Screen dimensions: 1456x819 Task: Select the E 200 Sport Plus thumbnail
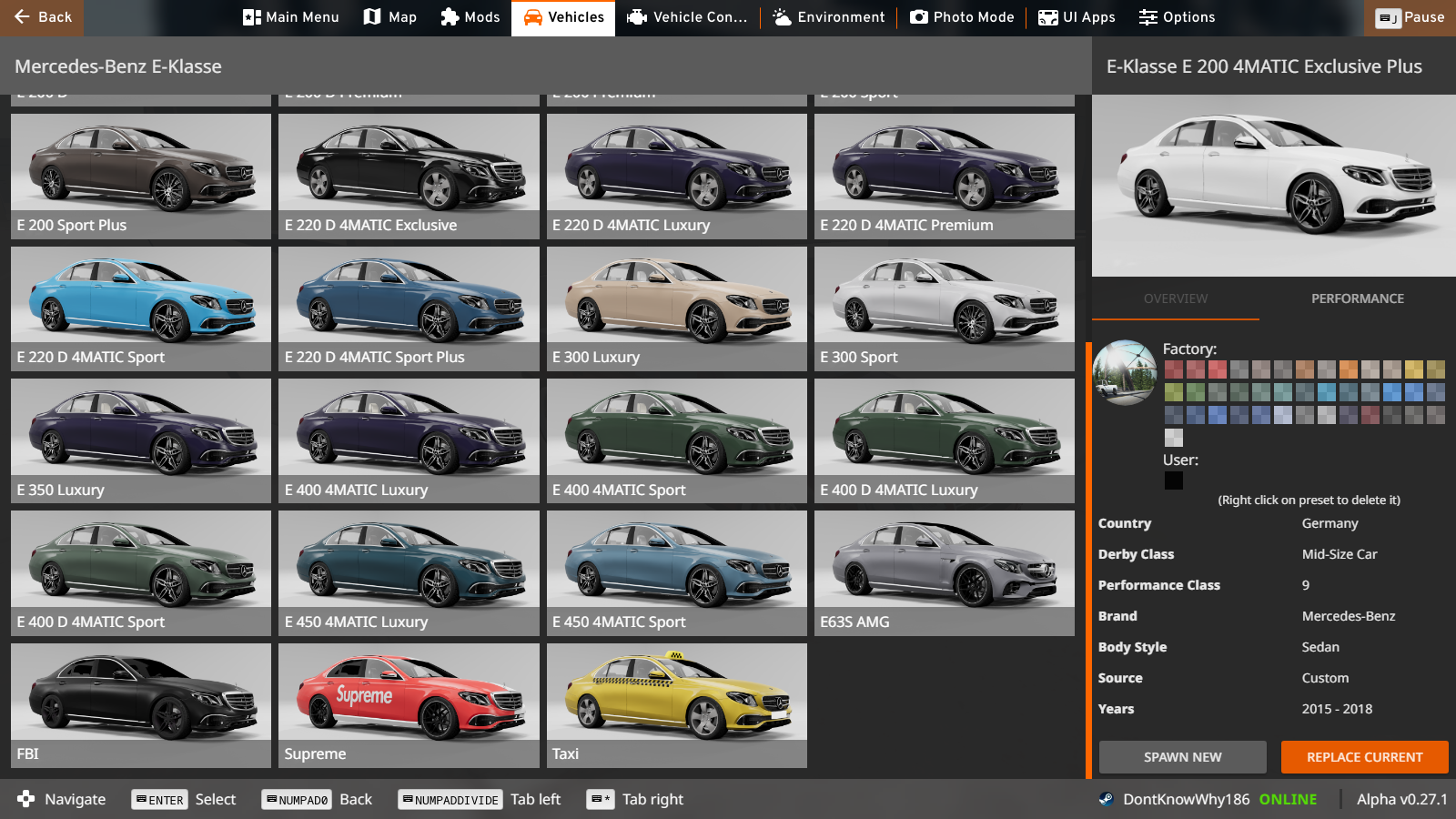(x=141, y=177)
